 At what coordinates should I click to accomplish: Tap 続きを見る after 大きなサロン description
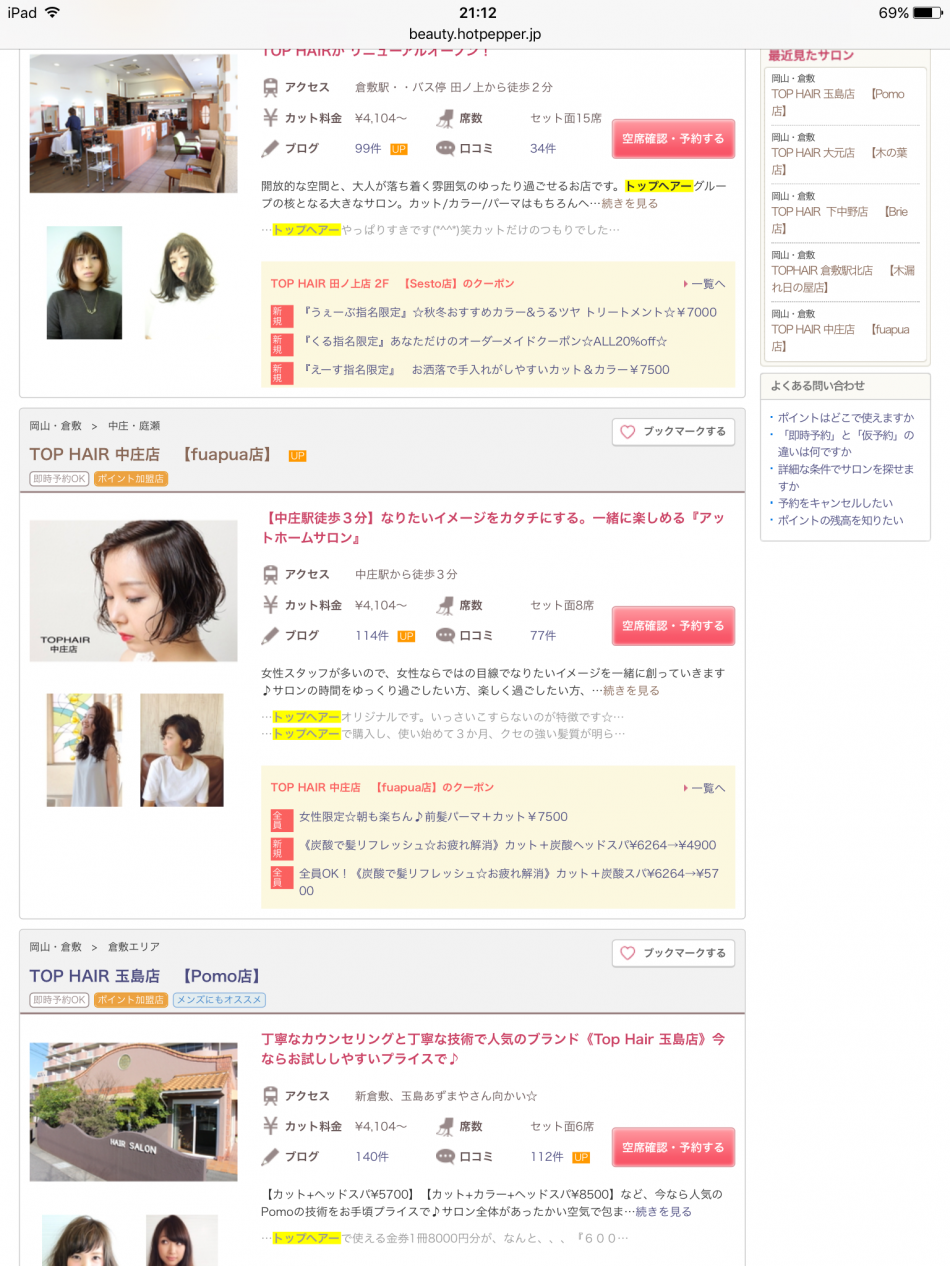coord(630,204)
